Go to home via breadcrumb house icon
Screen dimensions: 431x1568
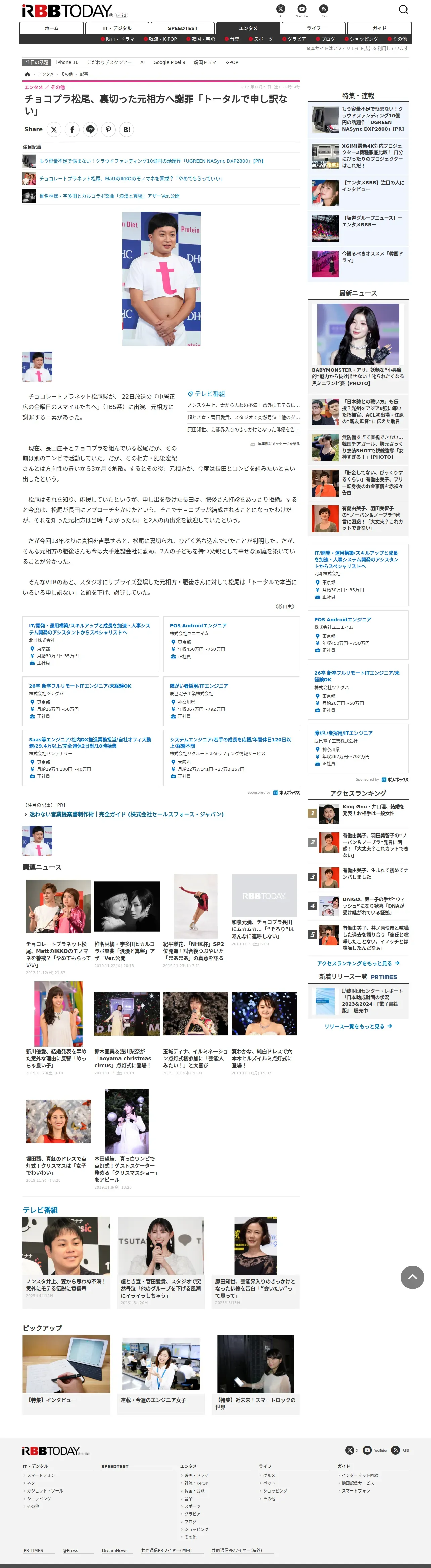(27, 74)
